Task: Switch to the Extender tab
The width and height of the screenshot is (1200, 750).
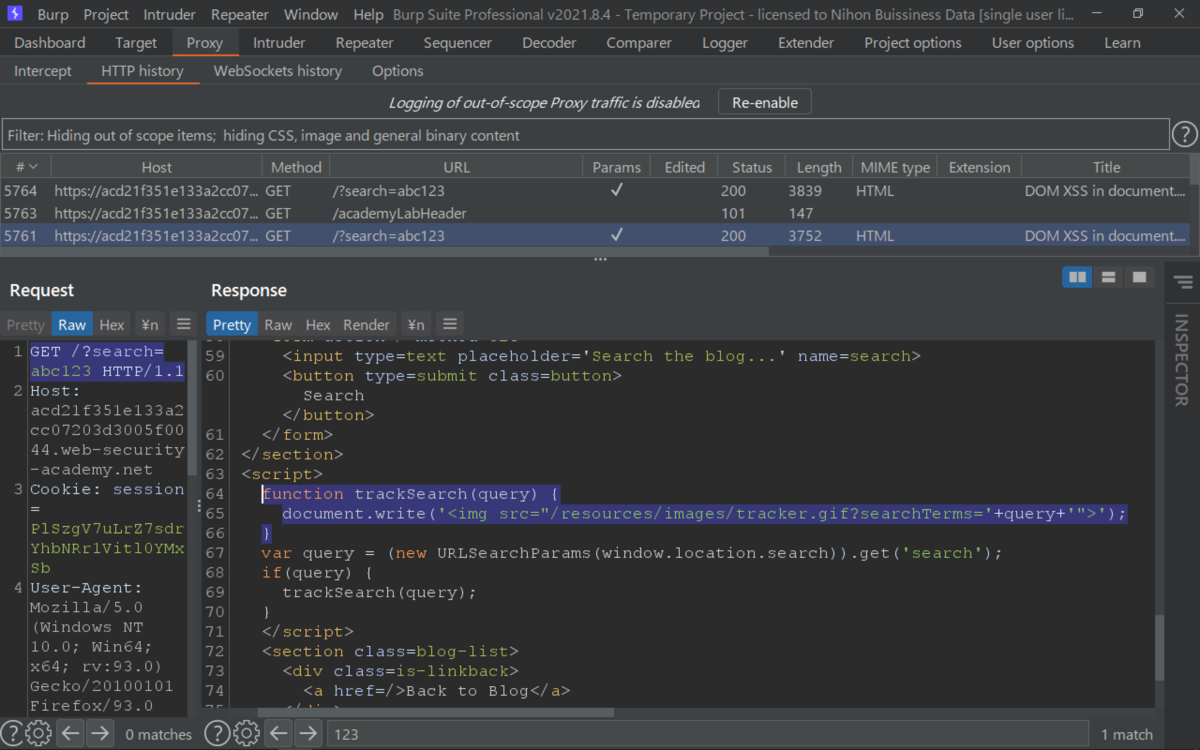Action: coord(806,43)
